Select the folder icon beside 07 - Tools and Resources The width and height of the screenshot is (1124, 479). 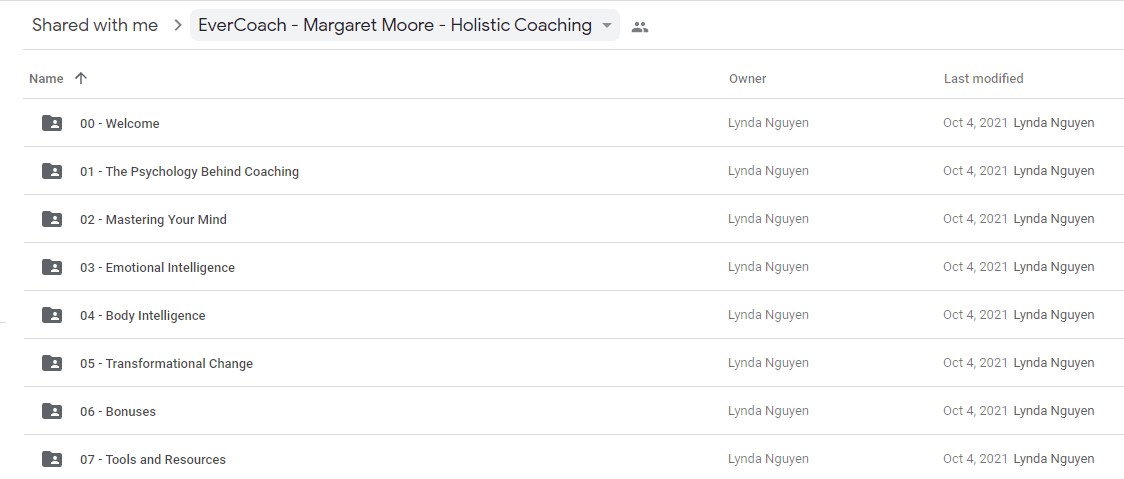(52, 459)
